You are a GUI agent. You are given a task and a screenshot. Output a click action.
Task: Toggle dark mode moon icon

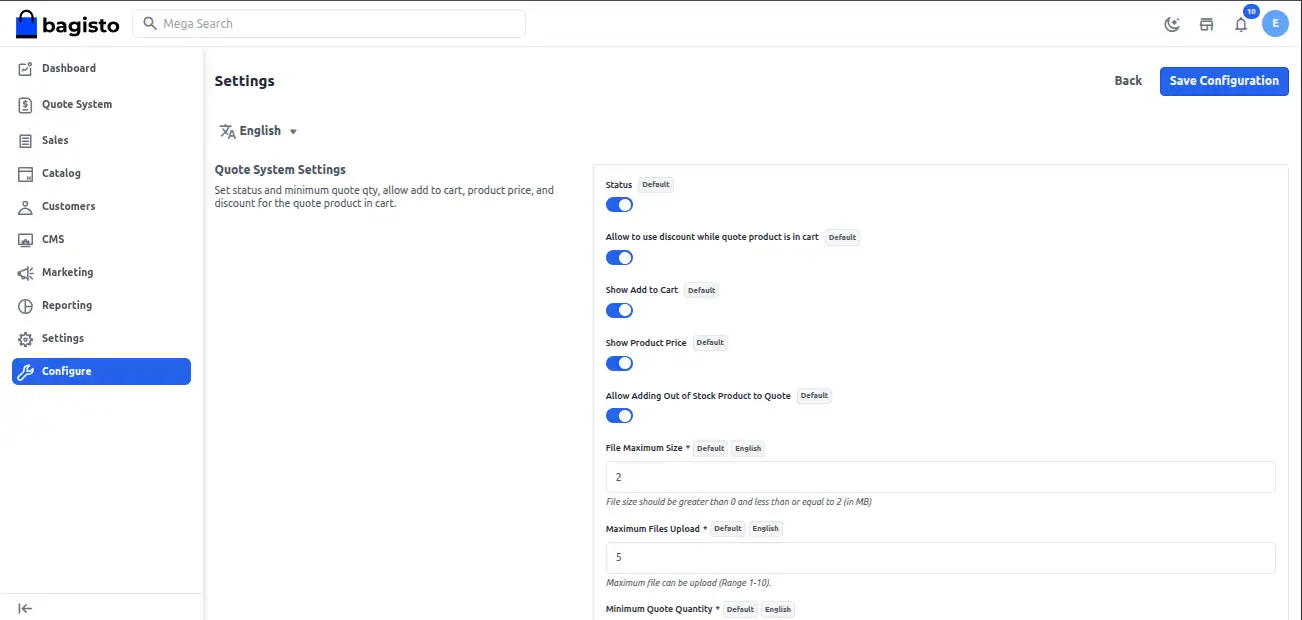[1172, 24]
